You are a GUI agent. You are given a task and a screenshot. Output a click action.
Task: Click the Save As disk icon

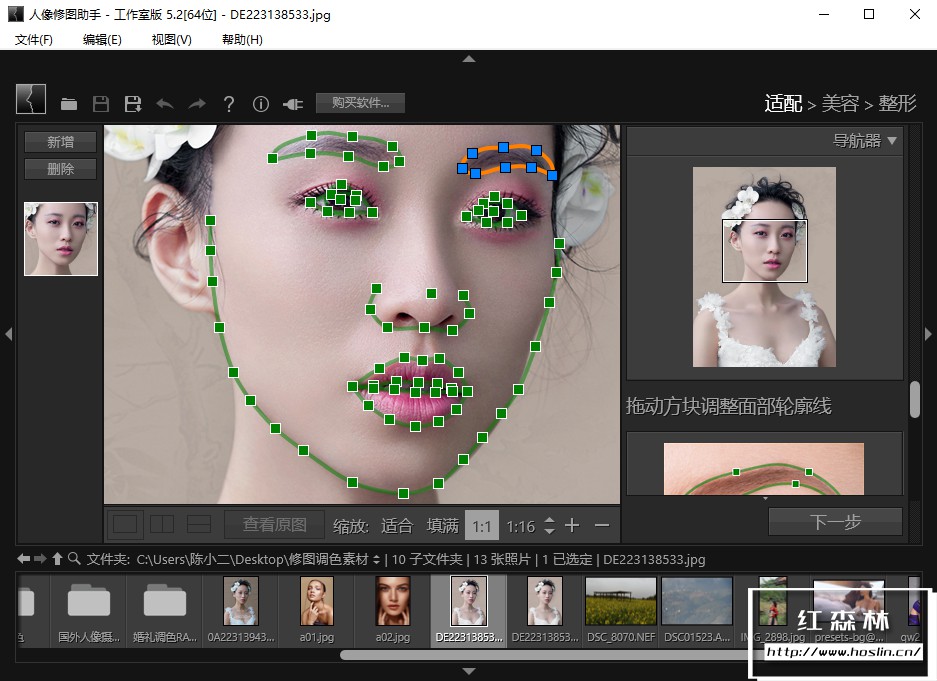pyautogui.click(x=132, y=104)
